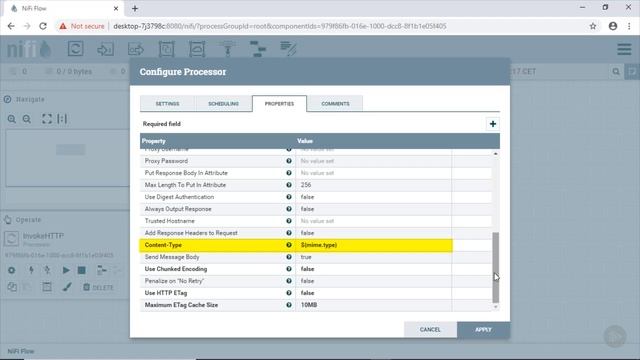Open a new browser tab

point(135,8)
